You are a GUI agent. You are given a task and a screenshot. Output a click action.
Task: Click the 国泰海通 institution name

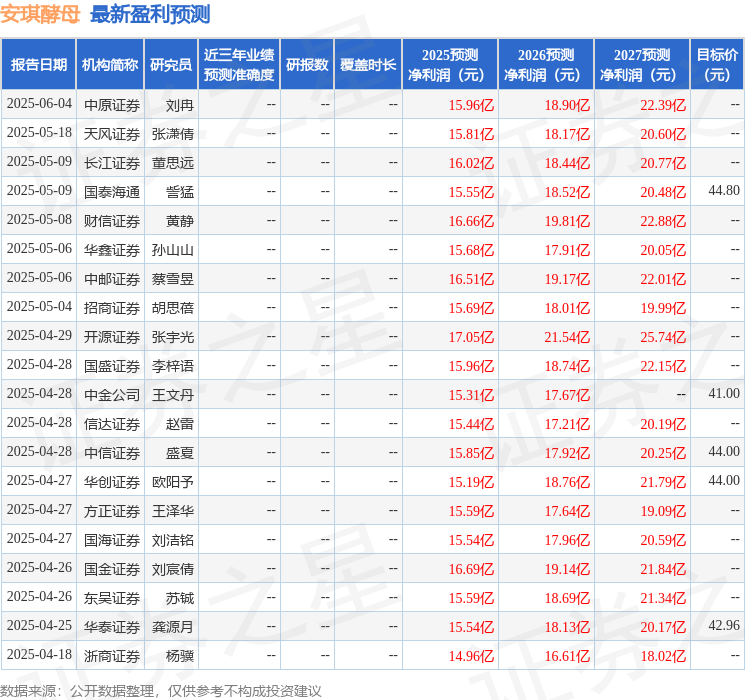(112, 191)
